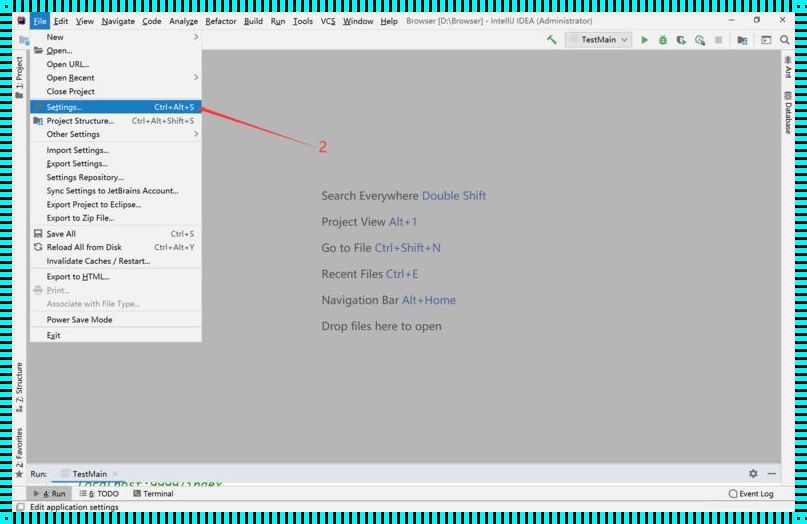Open Project Structure... from File menu

116,121
